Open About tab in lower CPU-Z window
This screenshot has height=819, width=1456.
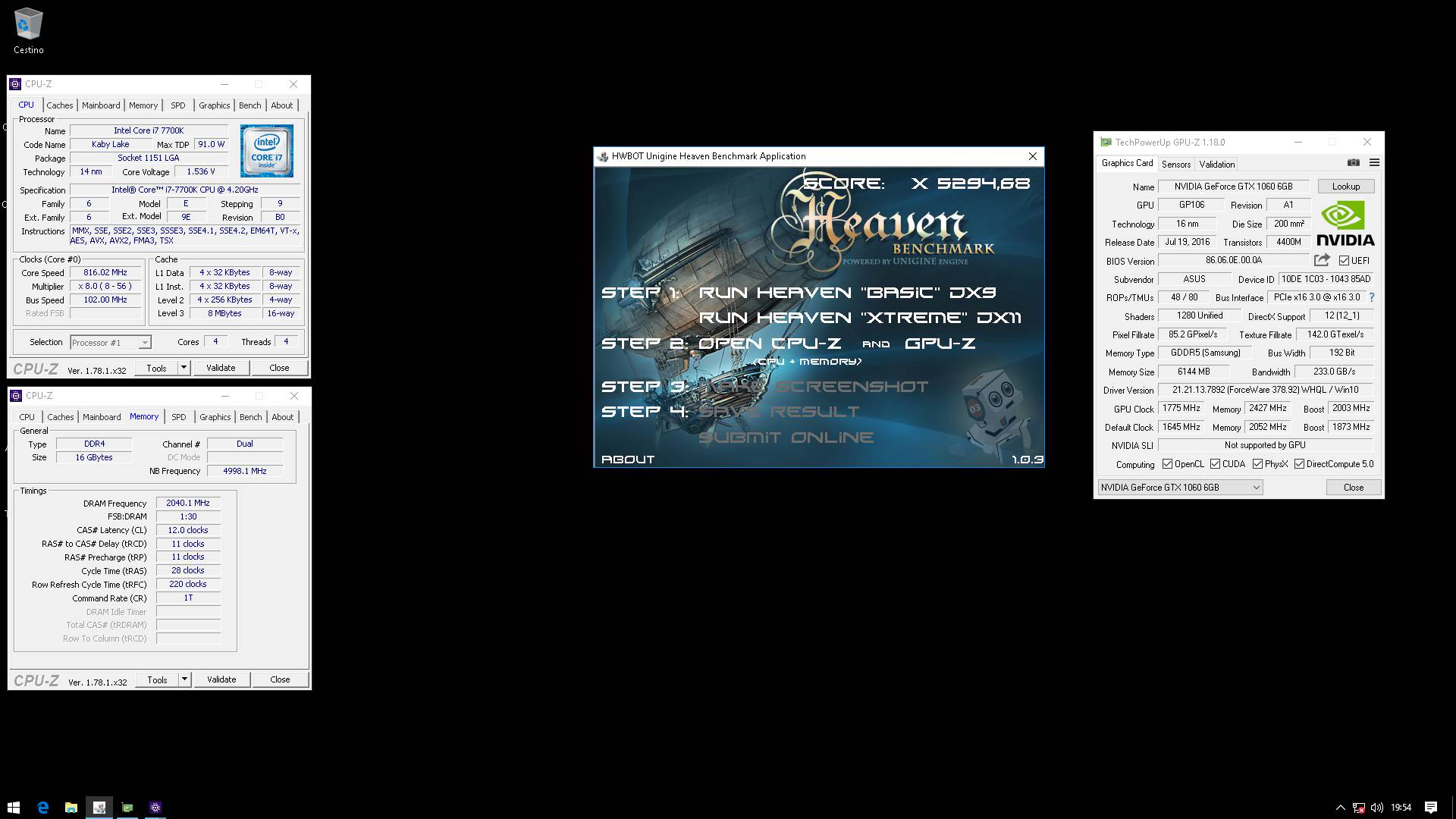tap(282, 417)
